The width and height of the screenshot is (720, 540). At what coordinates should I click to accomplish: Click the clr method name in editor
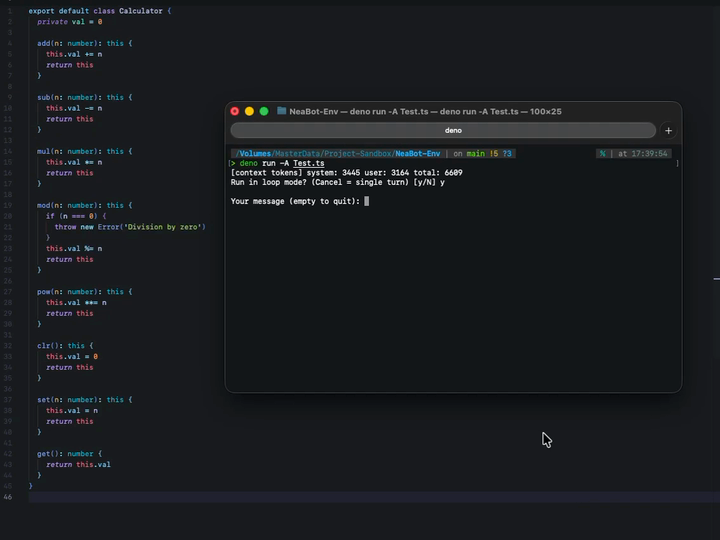[43, 346]
